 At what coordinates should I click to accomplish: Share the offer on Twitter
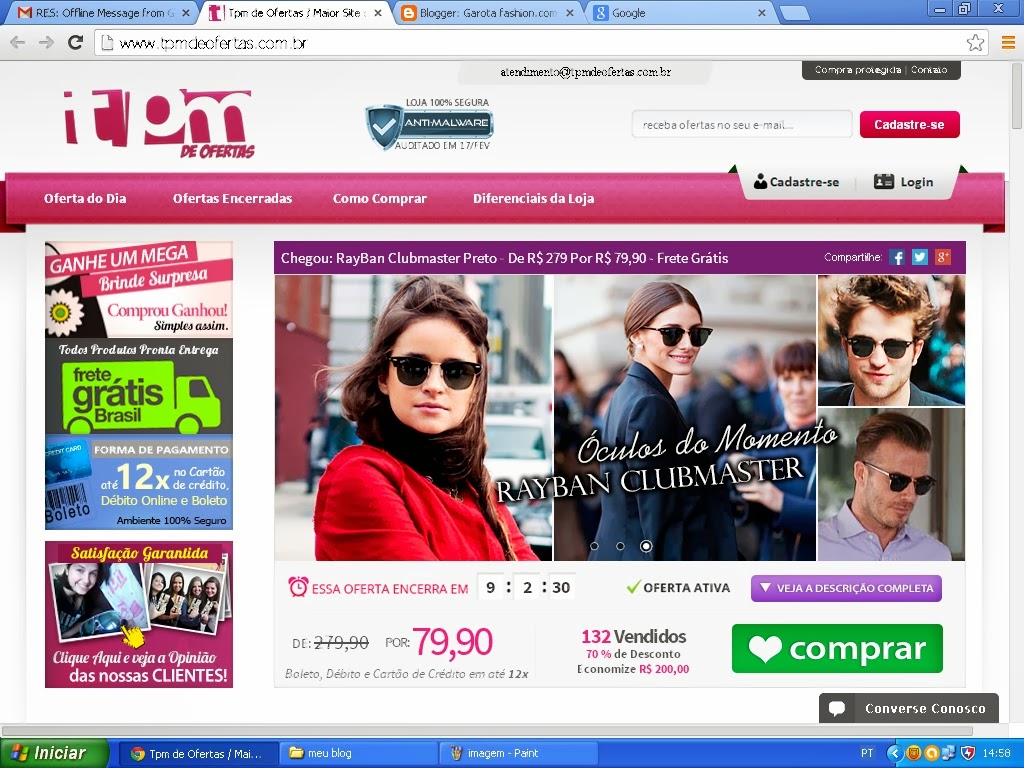click(920, 258)
